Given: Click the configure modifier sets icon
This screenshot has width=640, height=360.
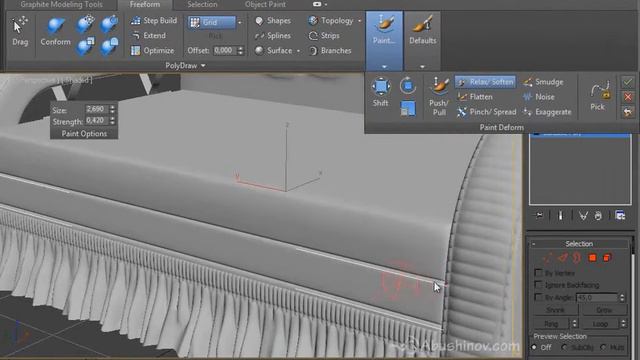Looking at the screenshot, I should coord(620,216).
